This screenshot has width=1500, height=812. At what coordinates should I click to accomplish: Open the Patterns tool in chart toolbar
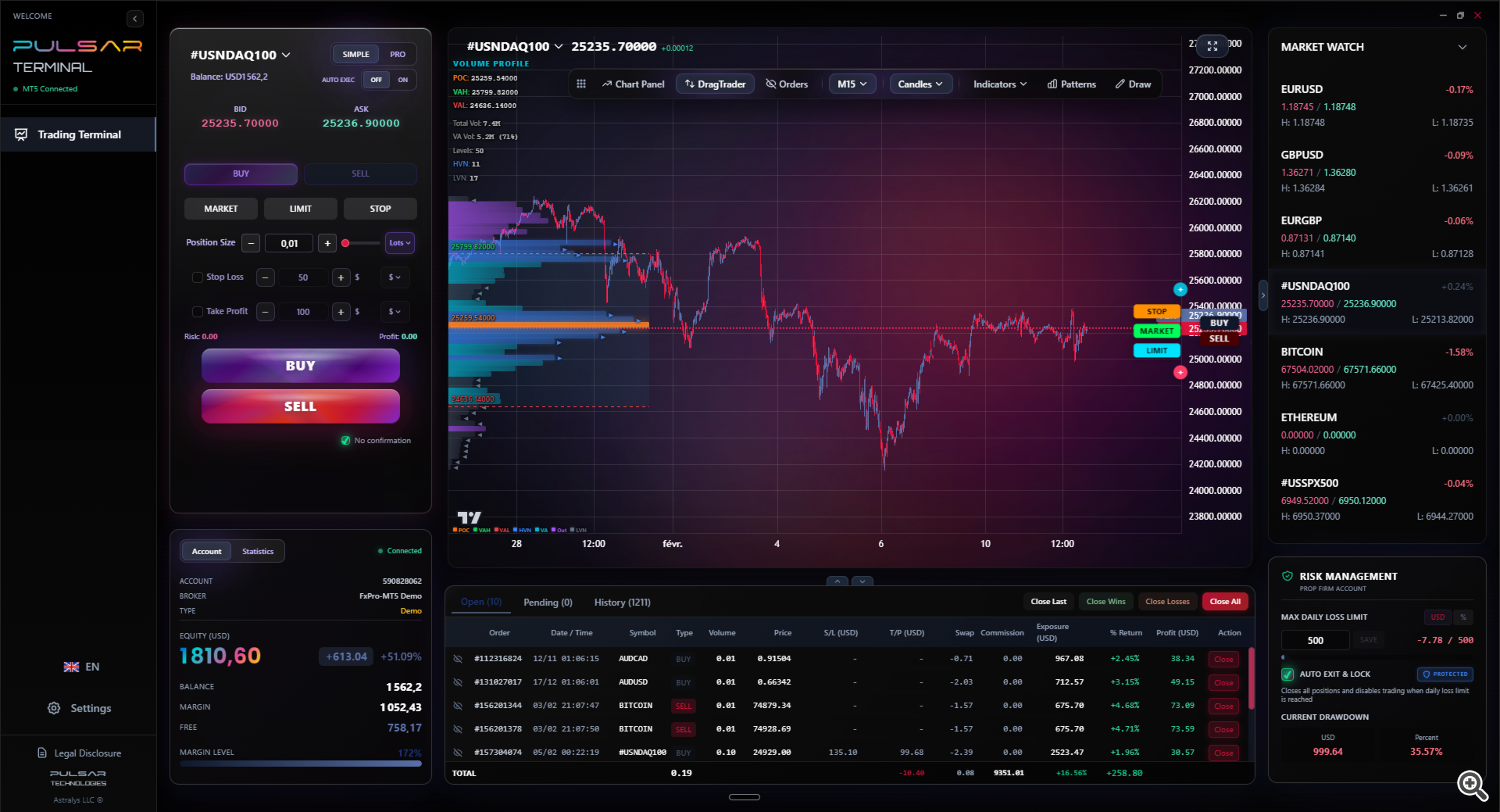[1071, 84]
